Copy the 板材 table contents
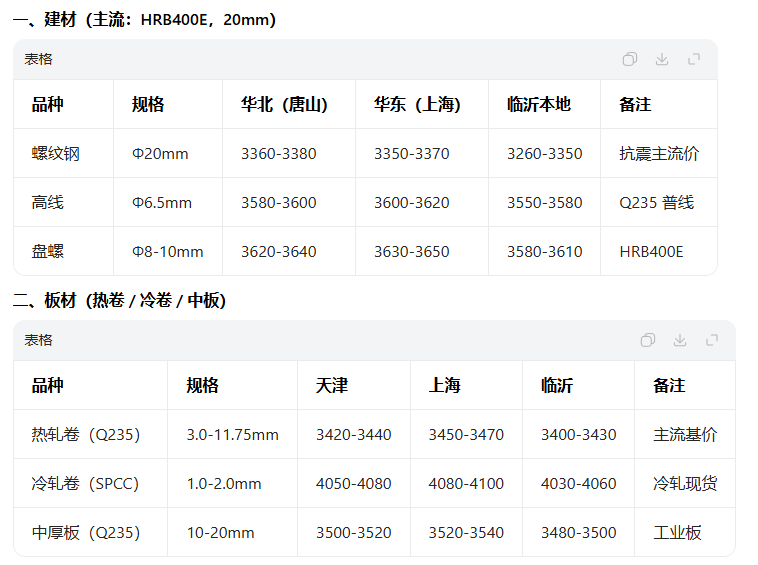This screenshot has width=758, height=565. click(x=648, y=340)
